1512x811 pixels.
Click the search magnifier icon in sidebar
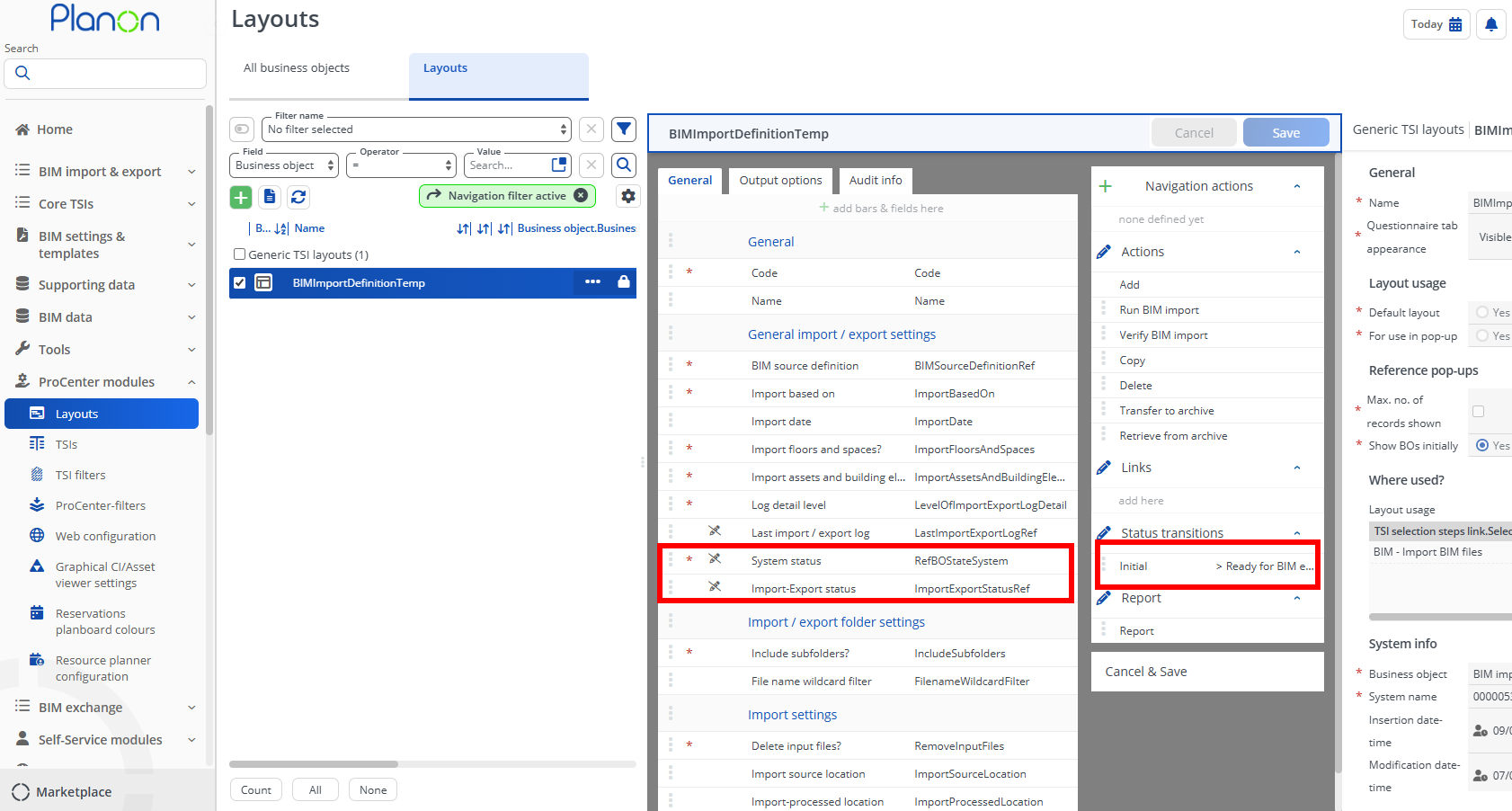pos(22,74)
